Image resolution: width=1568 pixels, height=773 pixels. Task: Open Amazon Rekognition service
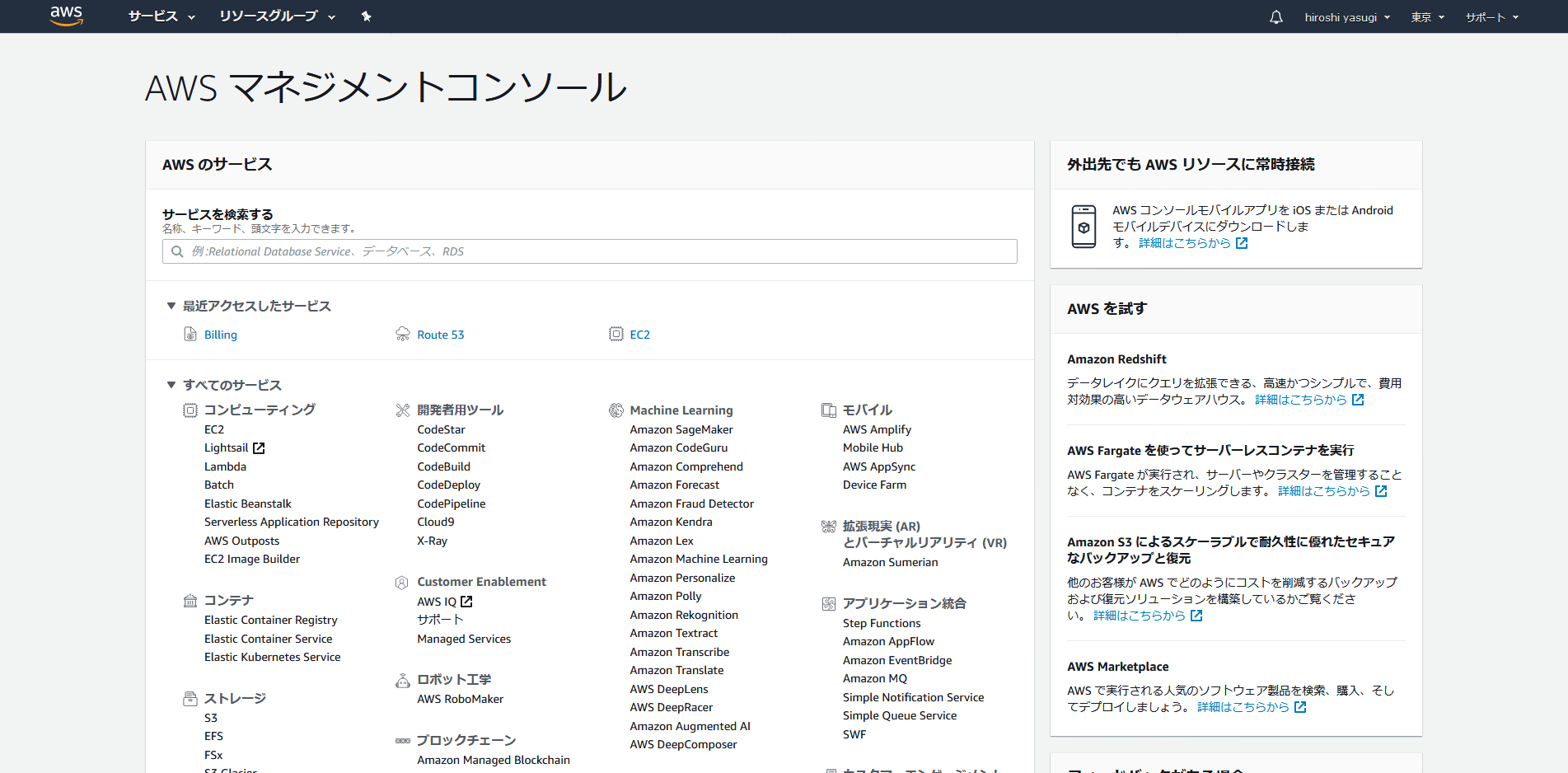(684, 615)
